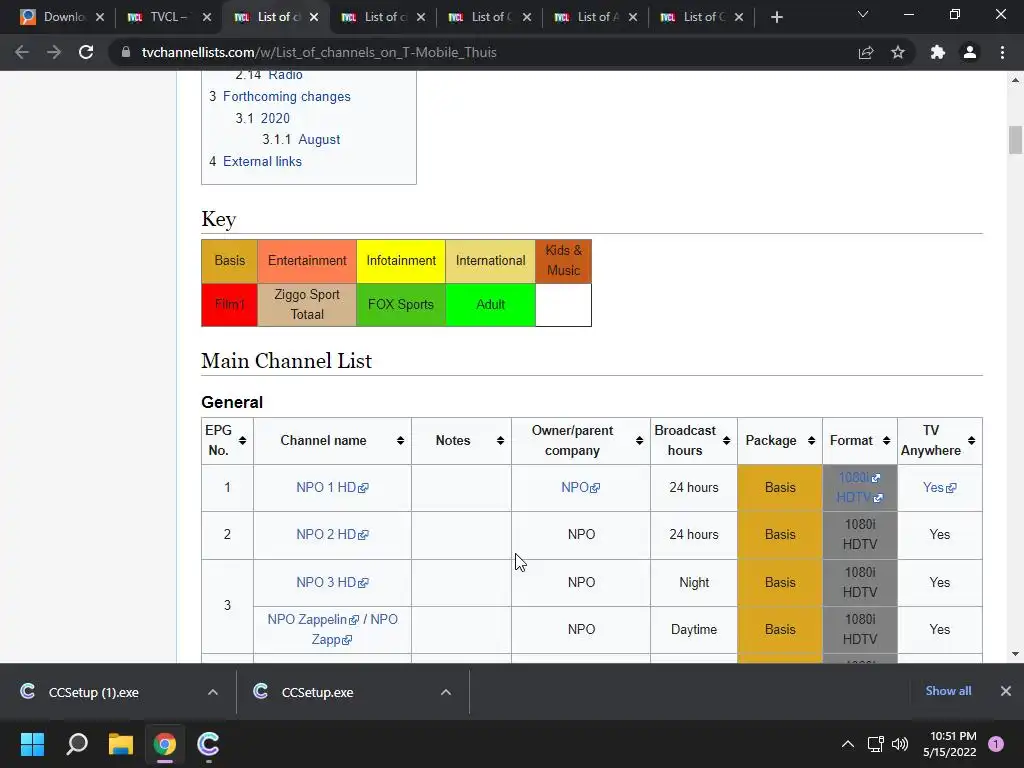The width and height of the screenshot is (1024, 768).
Task: Switch to the fourth List of channels tab
Action: (382, 17)
